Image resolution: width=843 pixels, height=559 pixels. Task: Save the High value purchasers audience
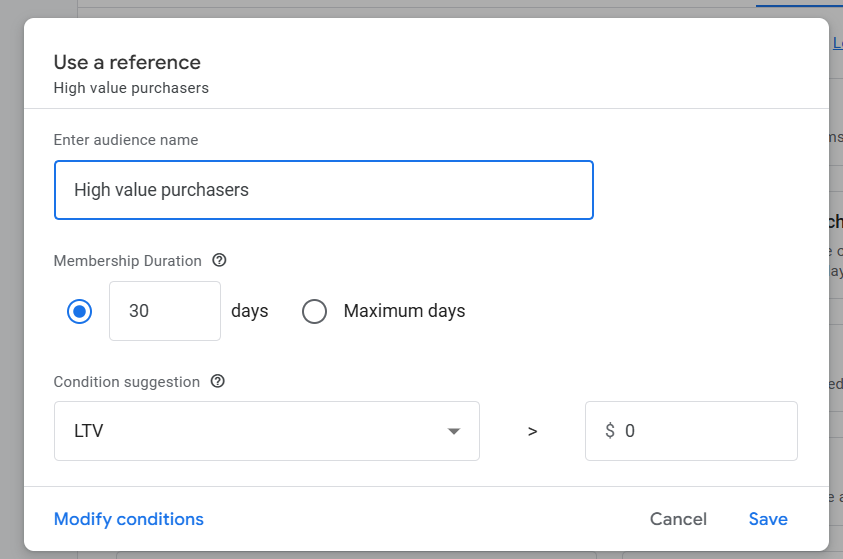[x=768, y=519]
